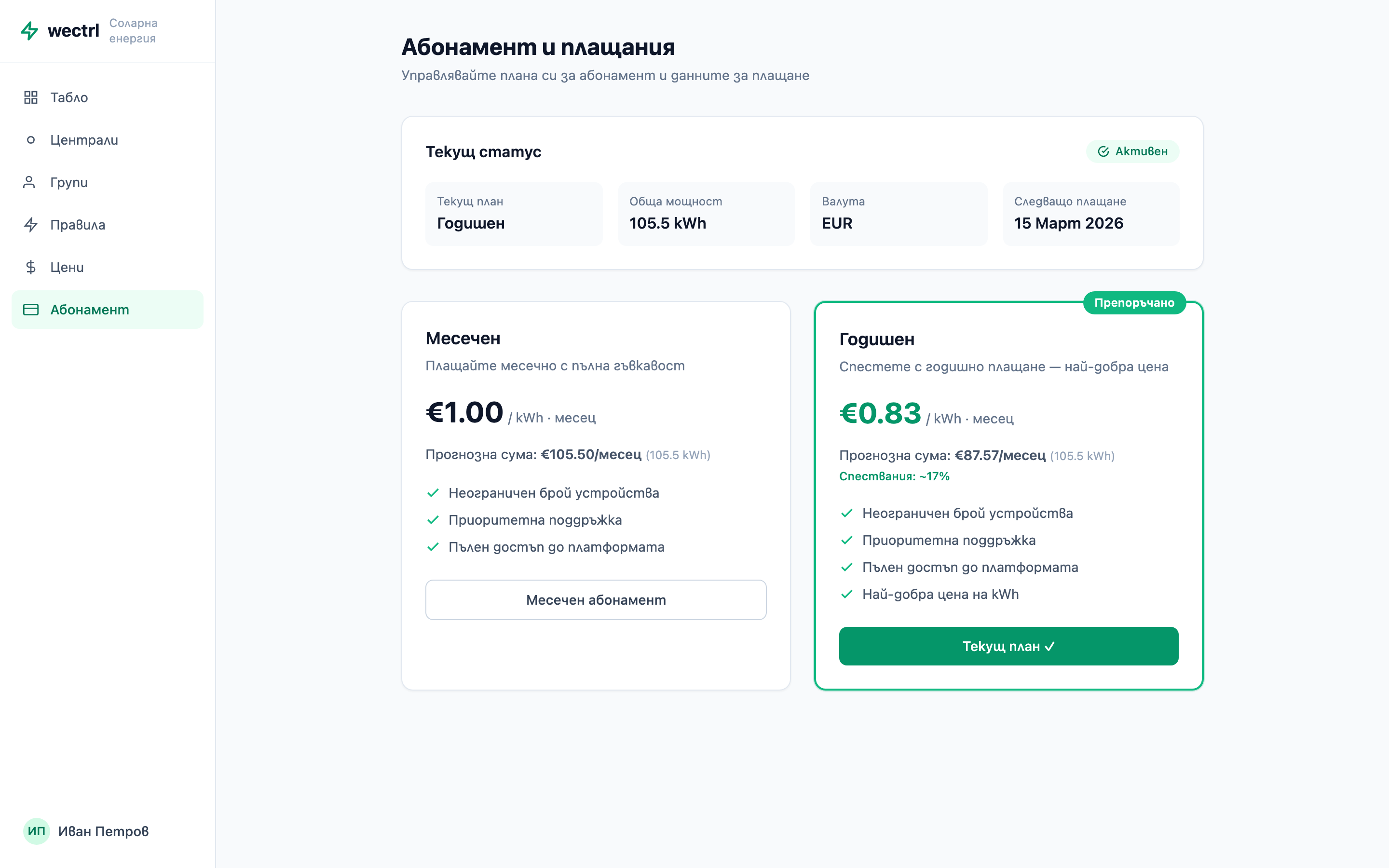Image resolution: width=1389 pixels, height=868 pixels.
Task: Click the Месечен абонамент button
Action: pyautogui.click(x=596, y=599)
